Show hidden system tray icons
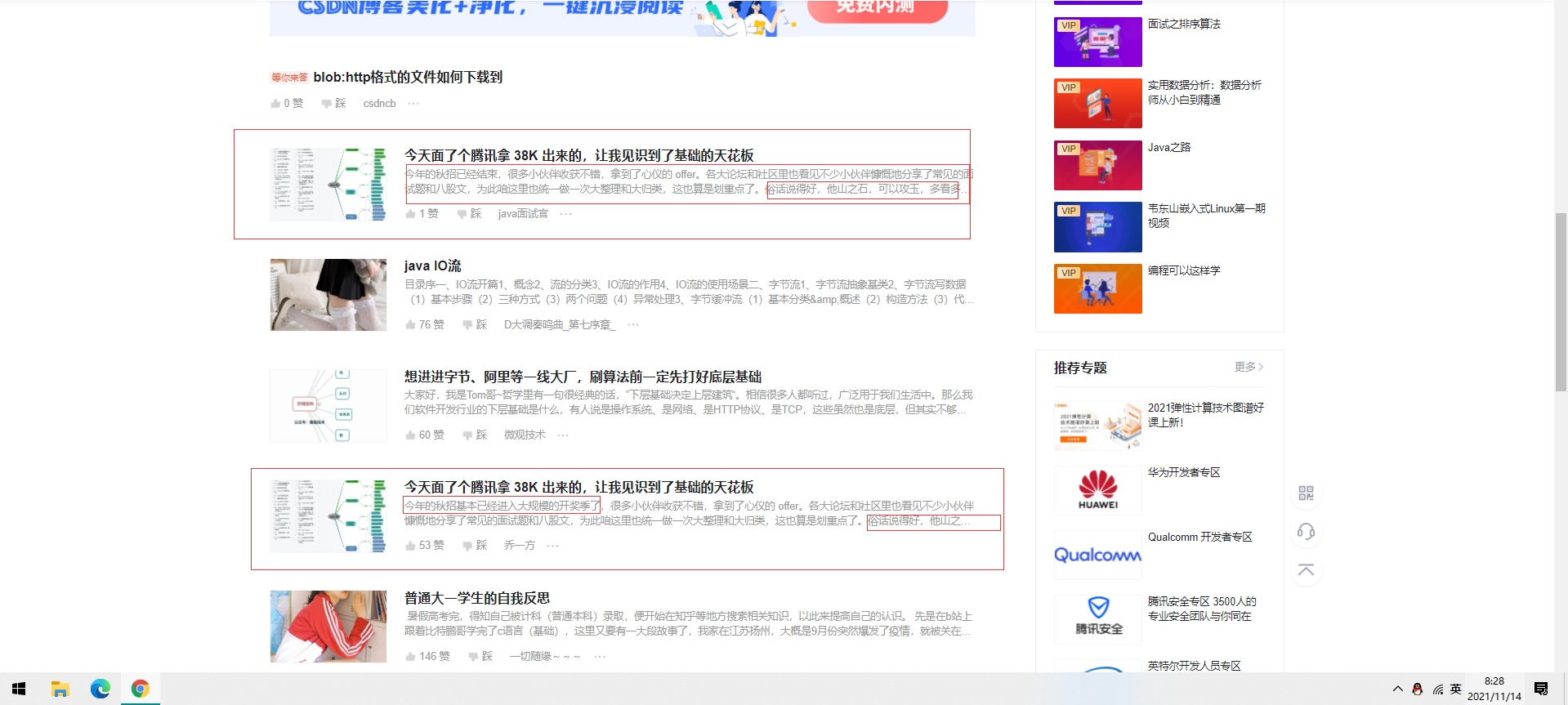The width and height of the screenshot is (1568, 705). point(1397,689)
